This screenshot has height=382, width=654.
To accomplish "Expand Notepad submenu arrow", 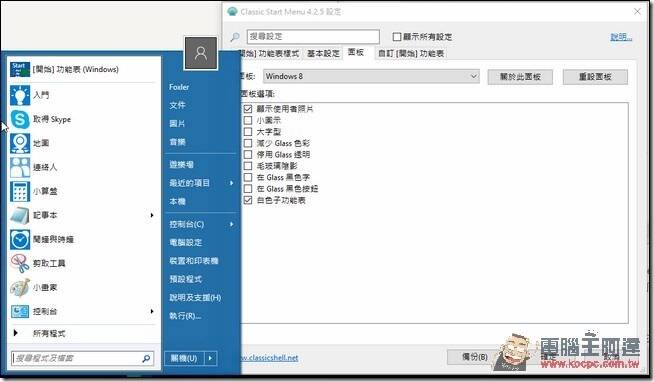I will [x=152, y=215].
